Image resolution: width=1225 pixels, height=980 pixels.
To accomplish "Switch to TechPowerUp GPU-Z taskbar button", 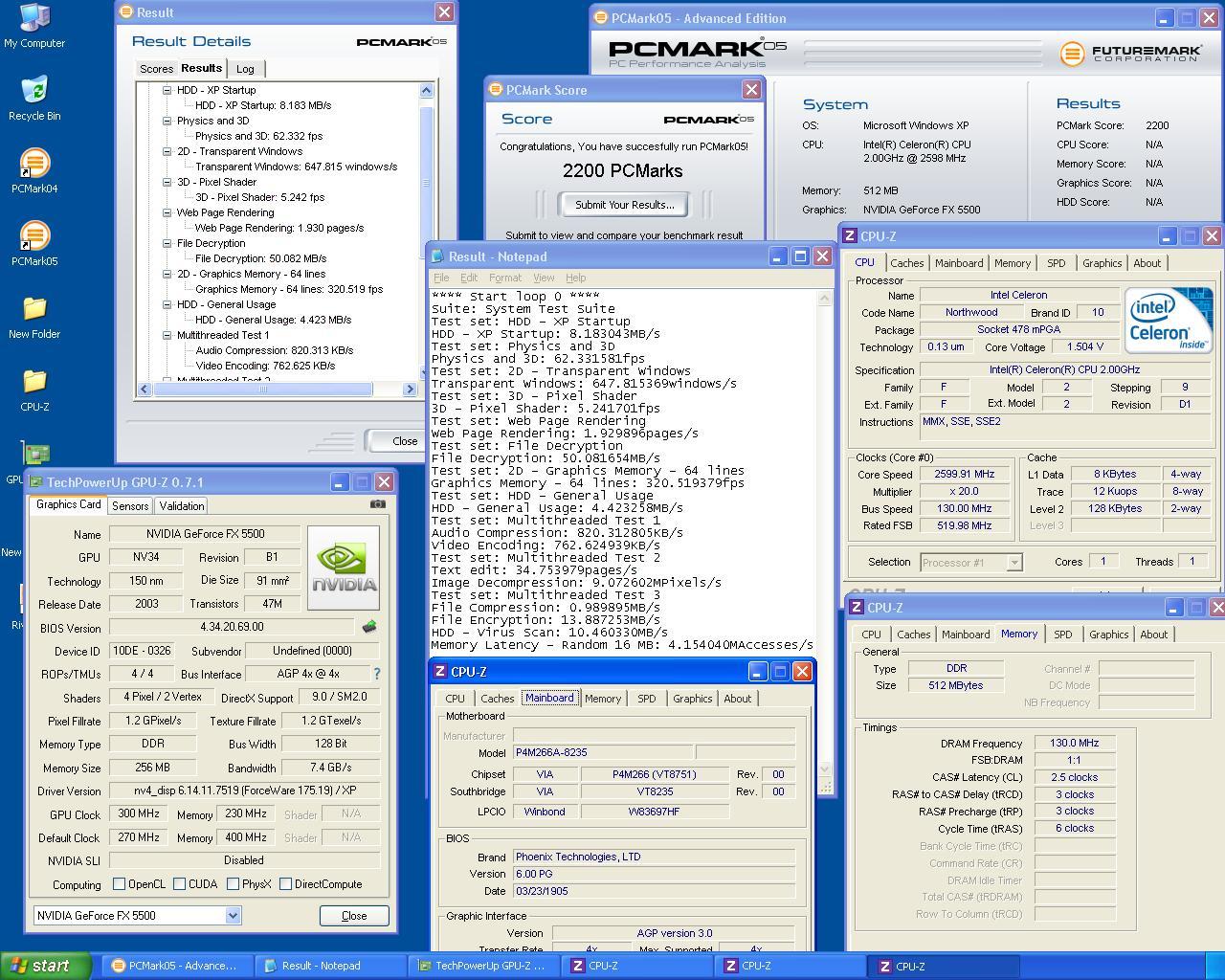I will pos(484,966).
